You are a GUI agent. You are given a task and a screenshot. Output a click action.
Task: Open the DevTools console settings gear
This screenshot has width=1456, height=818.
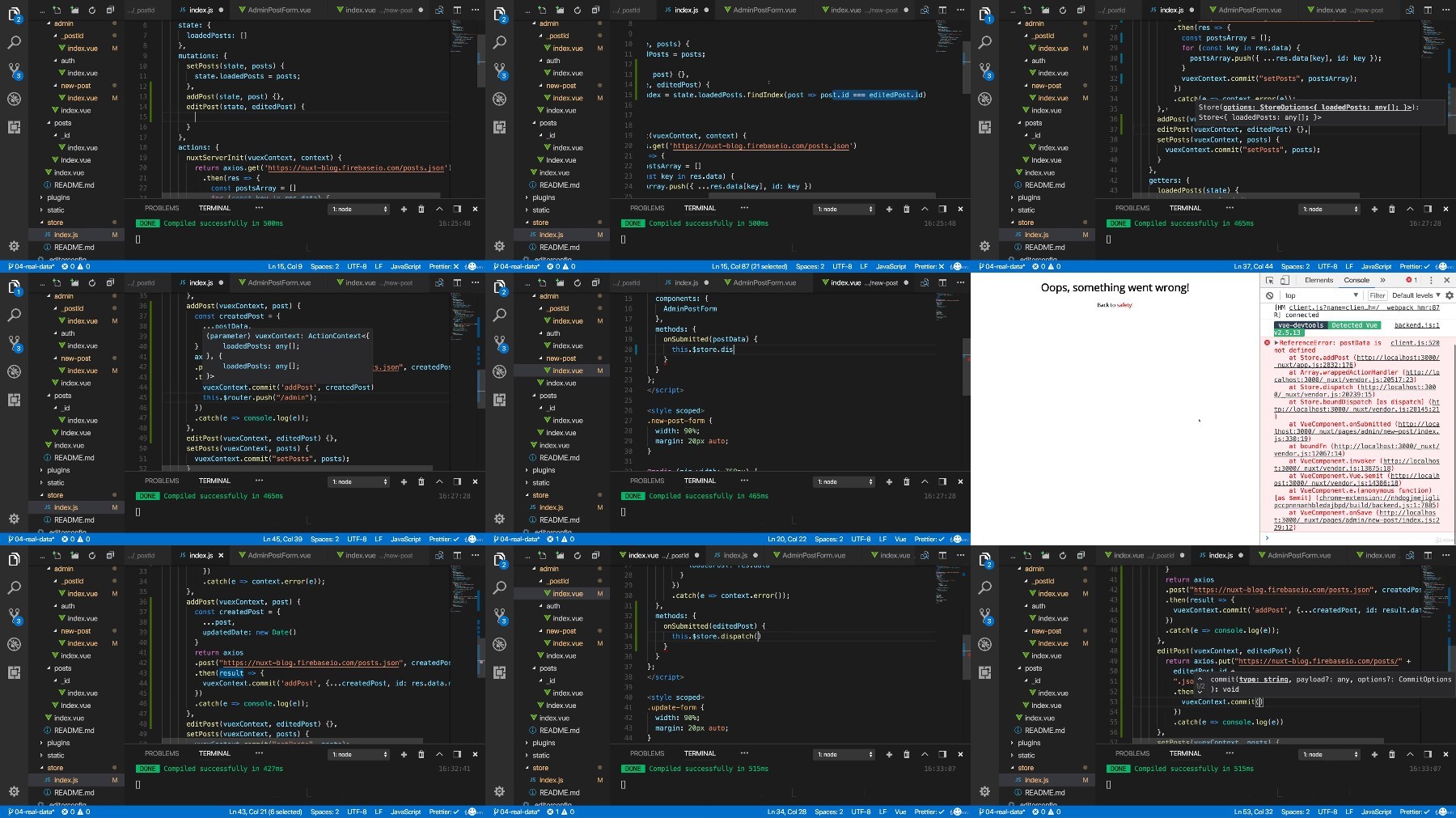1449,295
